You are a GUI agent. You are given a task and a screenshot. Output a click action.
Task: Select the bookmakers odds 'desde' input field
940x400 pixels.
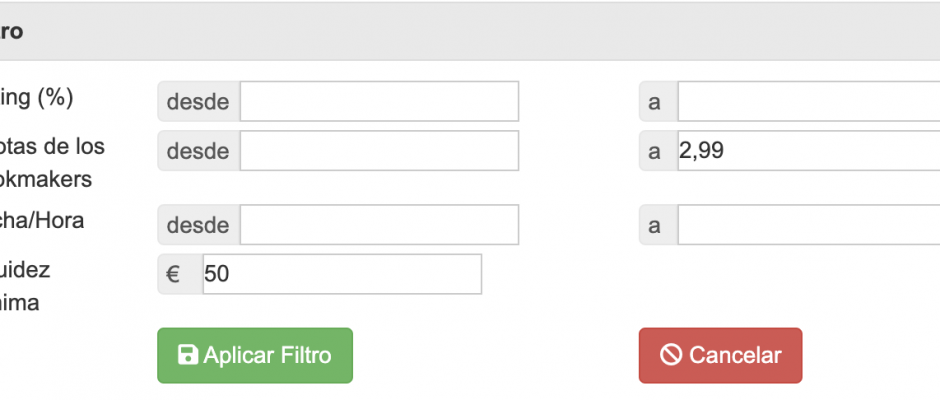[379, 151]
